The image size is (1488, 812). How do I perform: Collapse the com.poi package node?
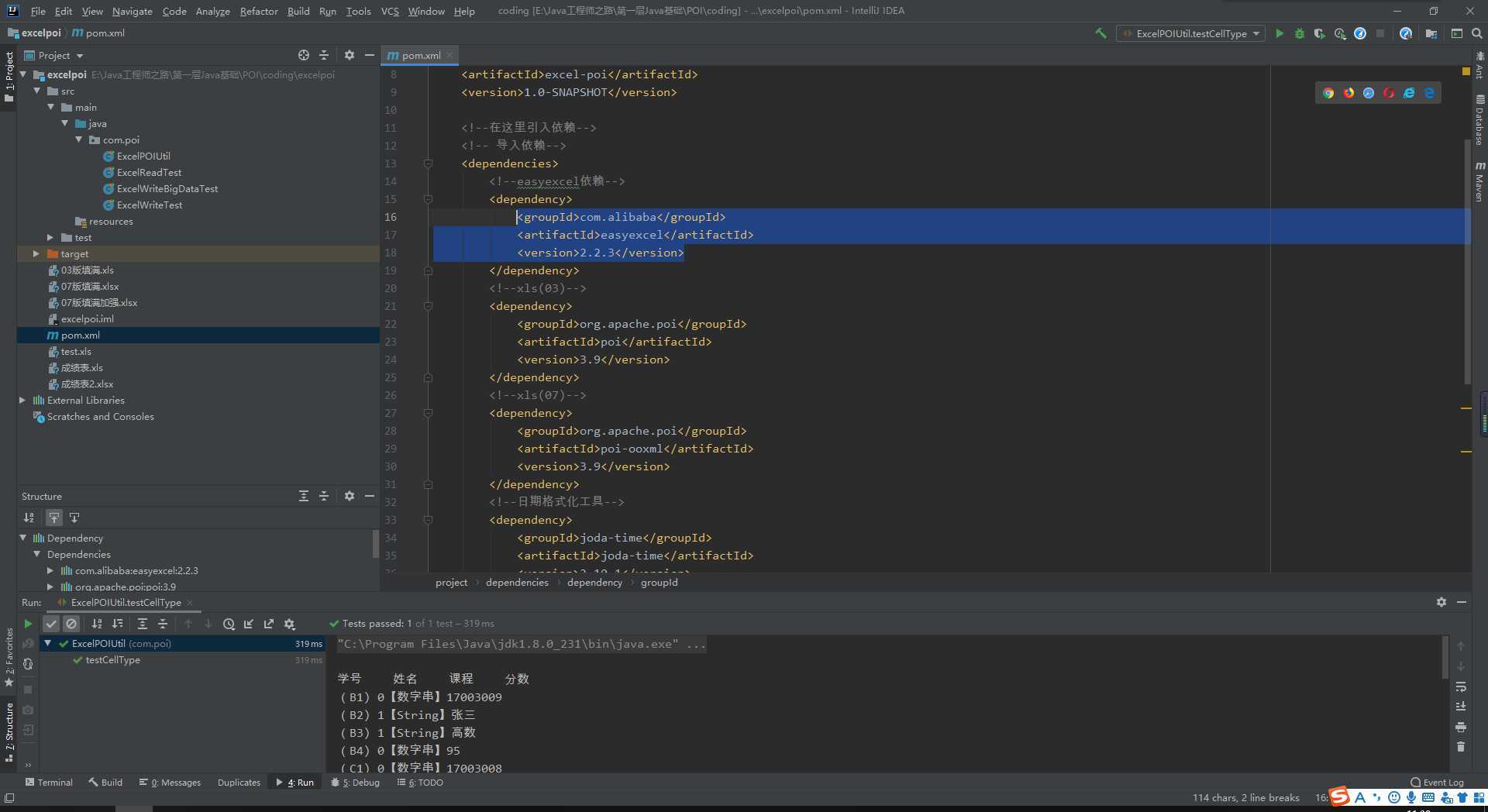(x=78, y=139)
